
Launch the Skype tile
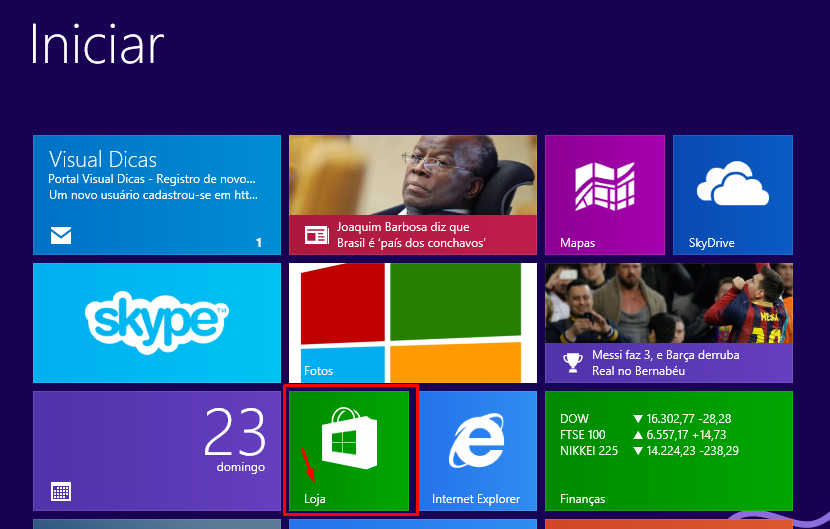click(157, 323)
